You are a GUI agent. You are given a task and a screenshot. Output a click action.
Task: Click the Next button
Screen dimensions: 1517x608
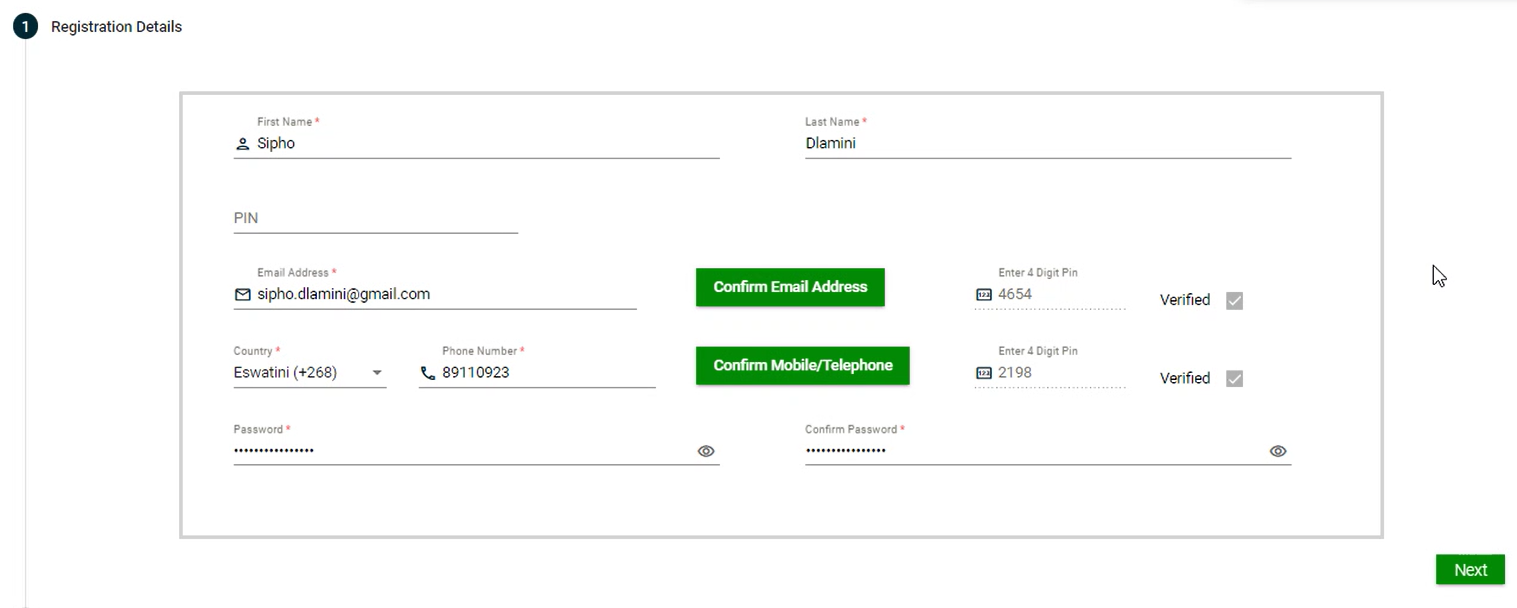[1470, 569]
